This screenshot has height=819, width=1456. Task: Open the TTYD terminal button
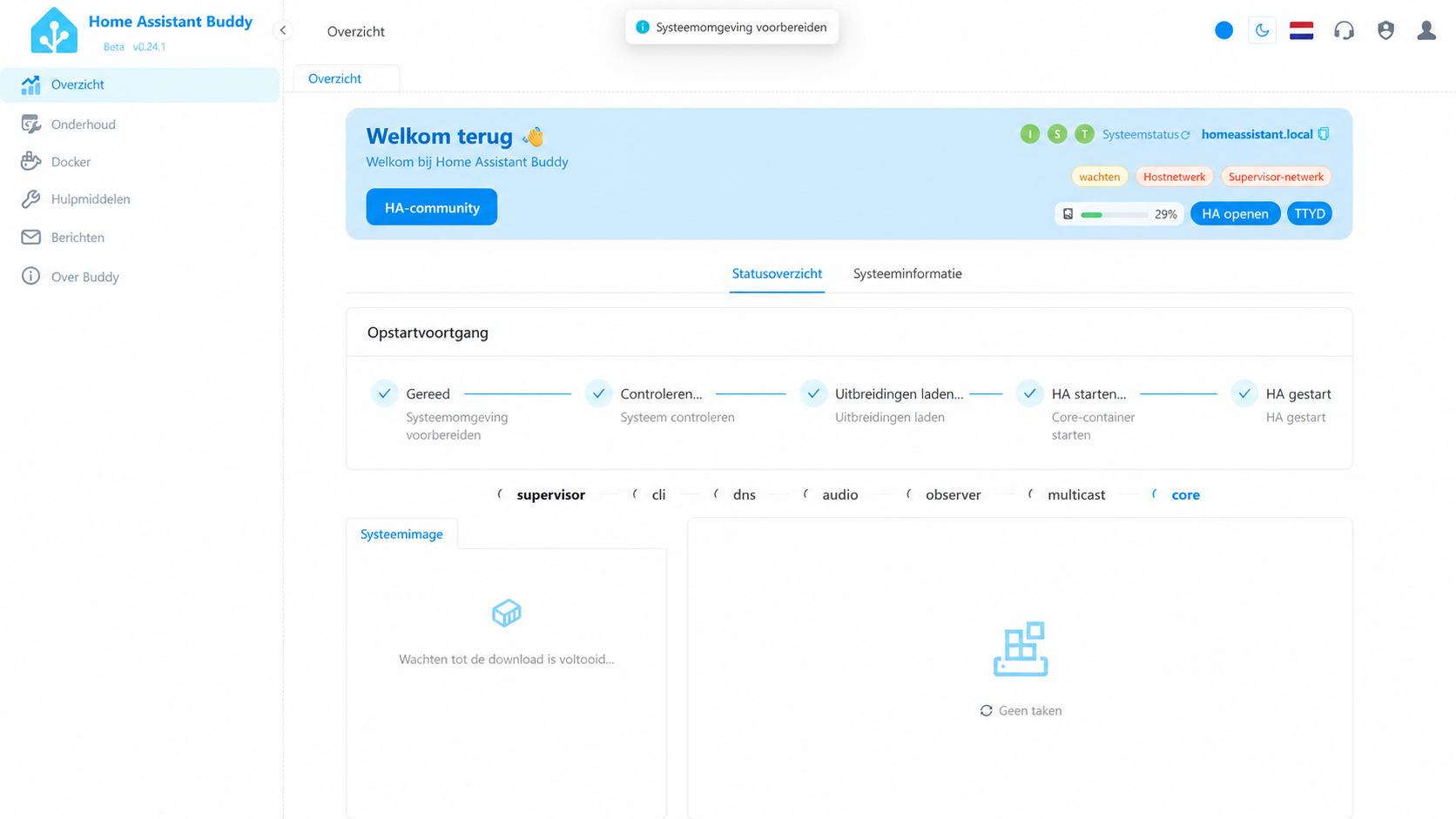[x=1310, y=214]
